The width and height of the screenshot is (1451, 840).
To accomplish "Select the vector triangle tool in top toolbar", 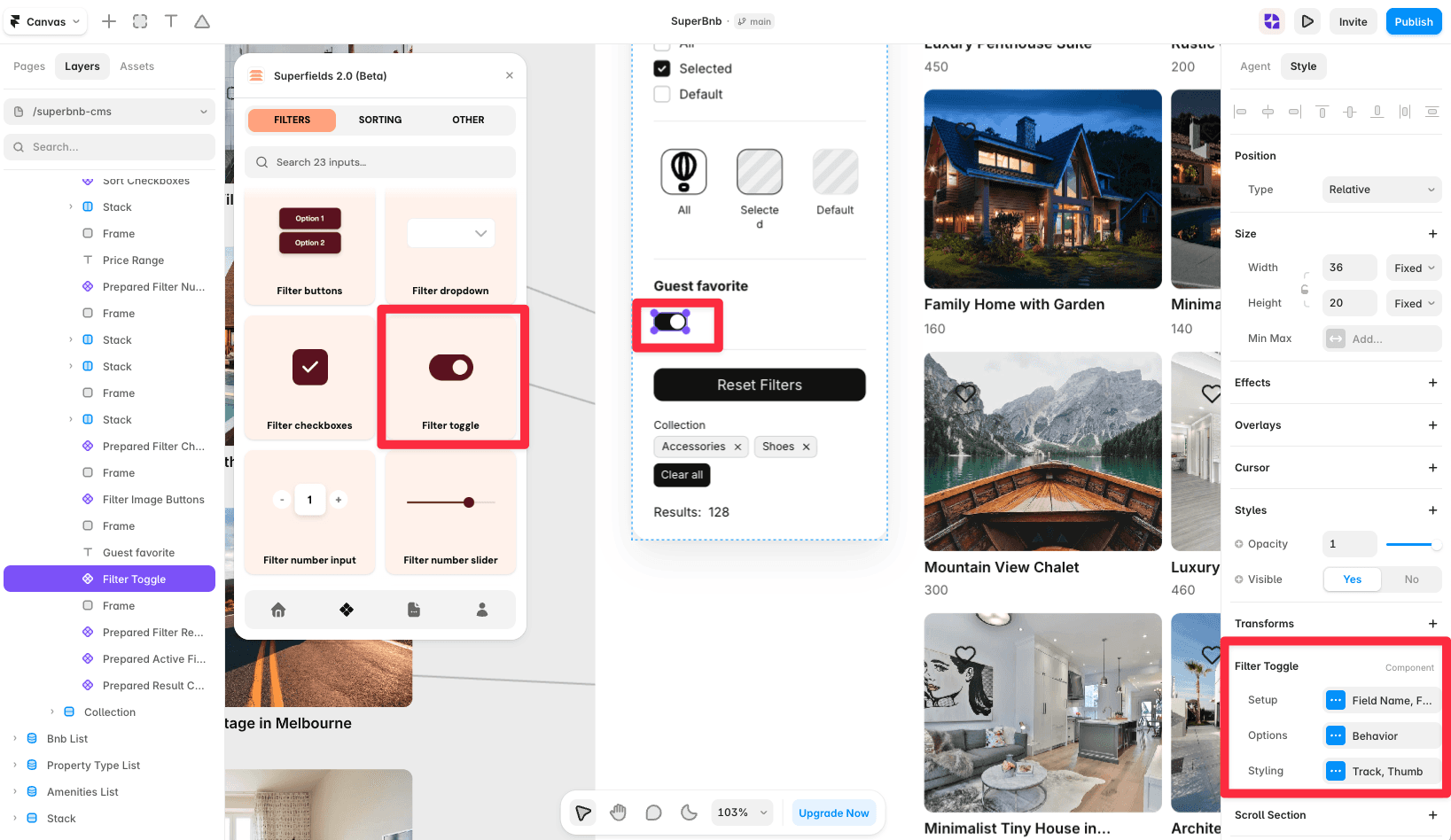I will coord(202,21).
